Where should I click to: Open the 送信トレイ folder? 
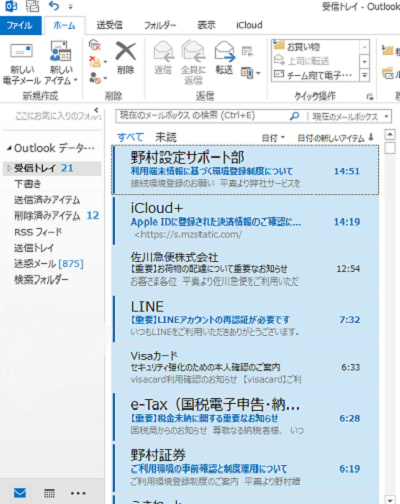tap(34, 248)
